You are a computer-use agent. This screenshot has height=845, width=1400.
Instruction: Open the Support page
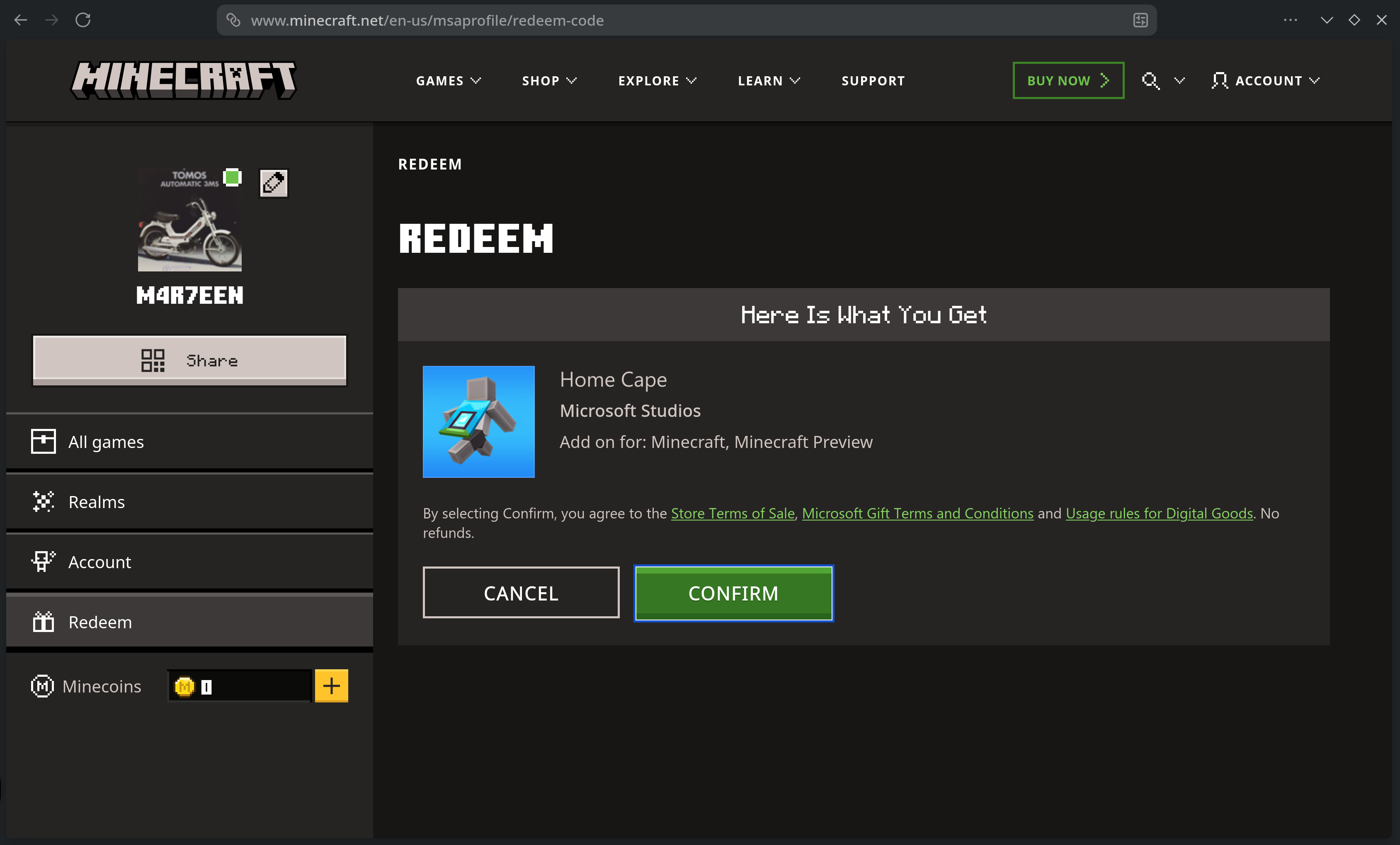873,81
